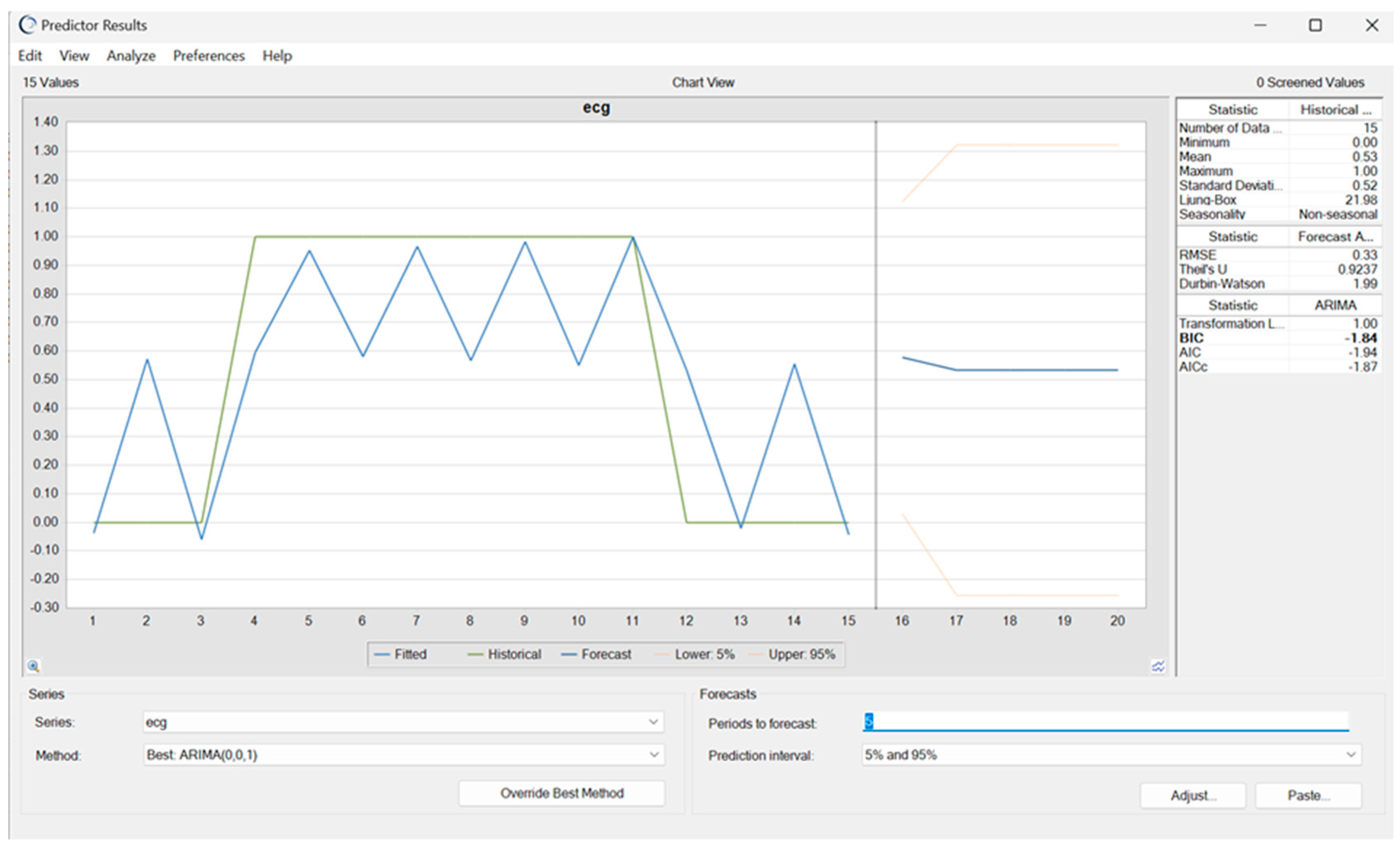
Task: Minimize the Predictor Results window
Action: (x=1260, y=25)
